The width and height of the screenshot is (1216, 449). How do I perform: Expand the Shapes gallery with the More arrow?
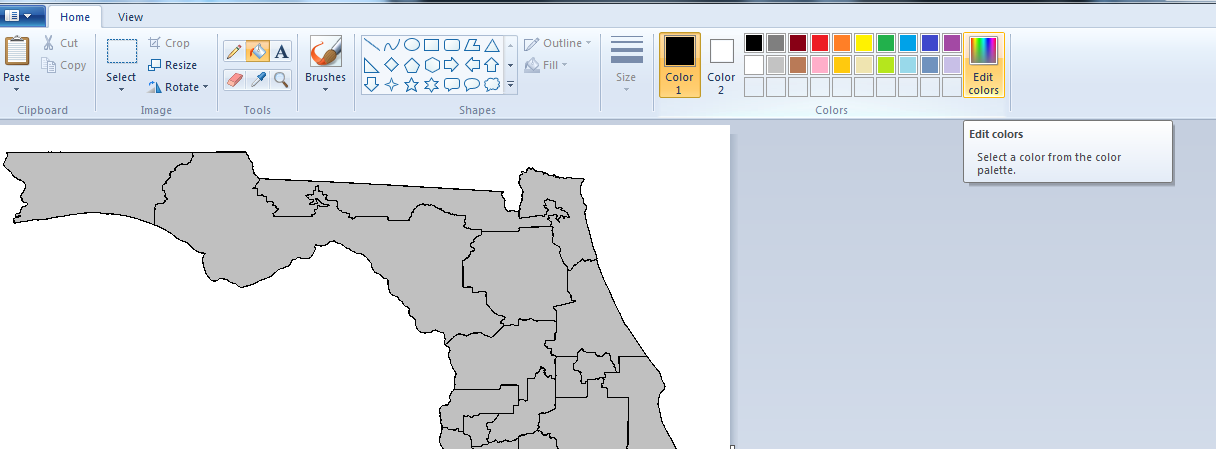point(510,85)
